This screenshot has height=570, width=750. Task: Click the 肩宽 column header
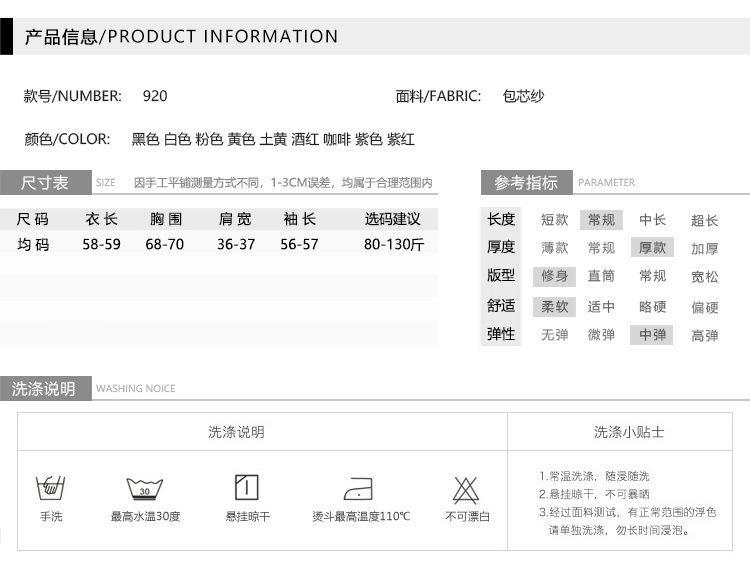coord(235,219)
